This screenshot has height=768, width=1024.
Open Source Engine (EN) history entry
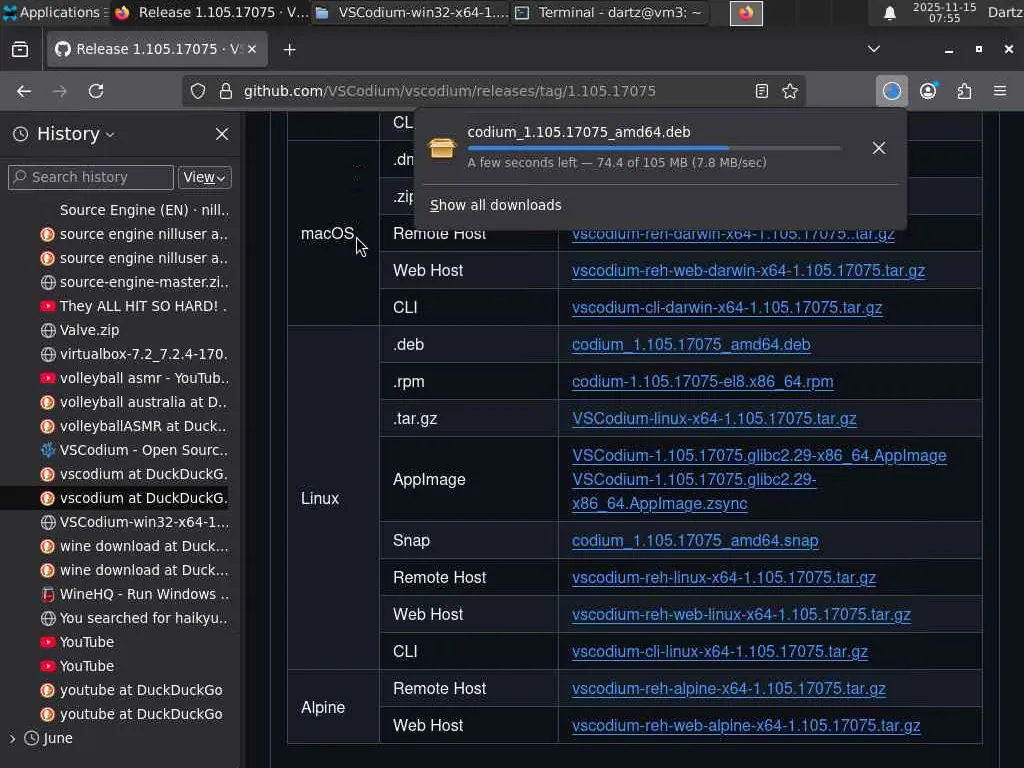click(136, 210)
